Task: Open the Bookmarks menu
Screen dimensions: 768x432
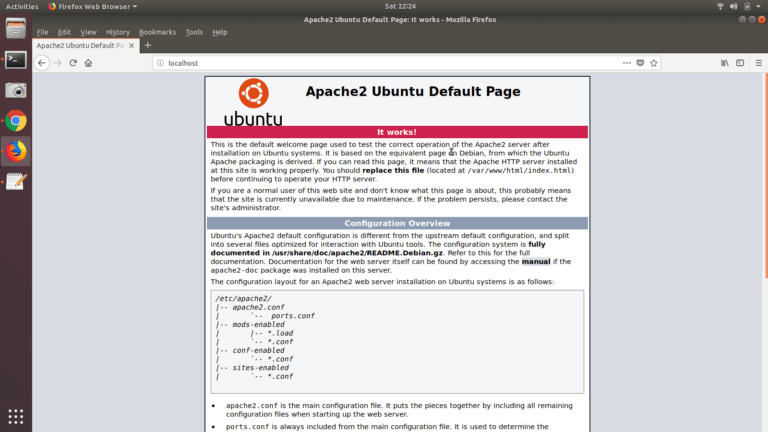Action: click(x=157, y=32)
